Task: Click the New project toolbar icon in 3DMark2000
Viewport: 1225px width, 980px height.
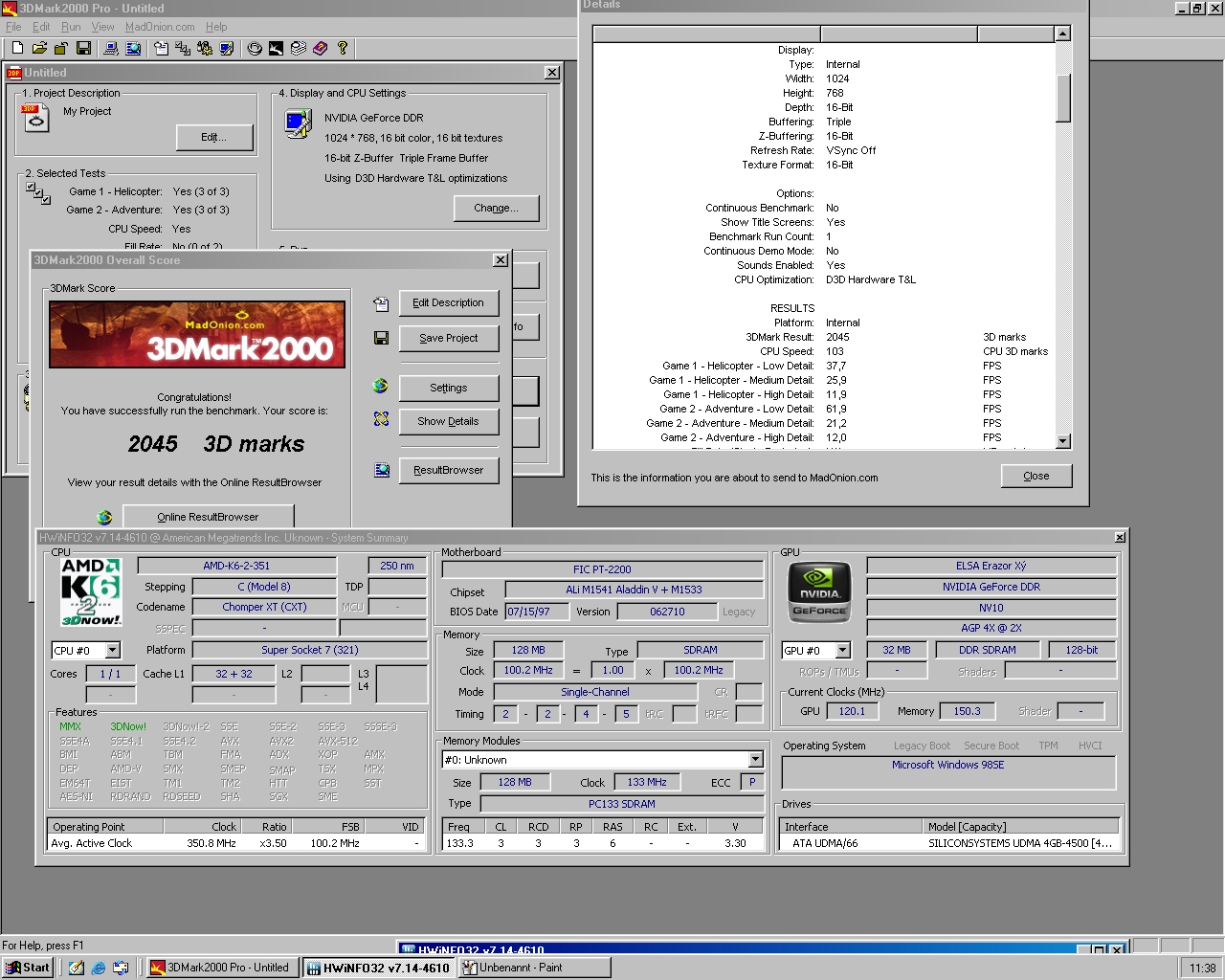Action: click(17, 49)
